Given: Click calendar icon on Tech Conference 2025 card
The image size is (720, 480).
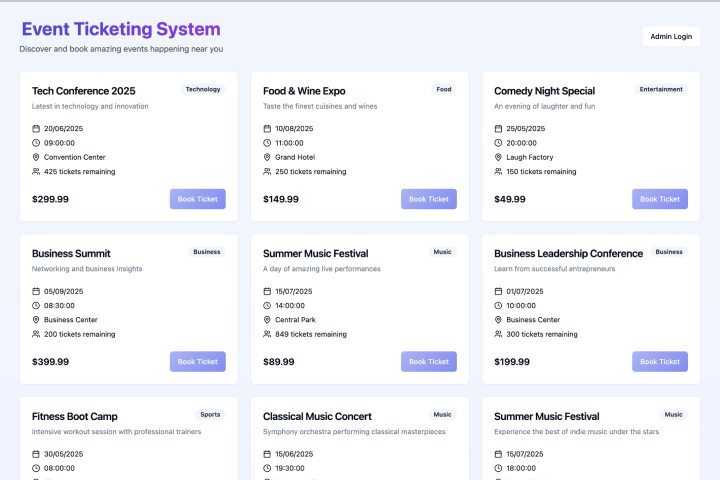Looking at the screenshot, I should point(36,129).
